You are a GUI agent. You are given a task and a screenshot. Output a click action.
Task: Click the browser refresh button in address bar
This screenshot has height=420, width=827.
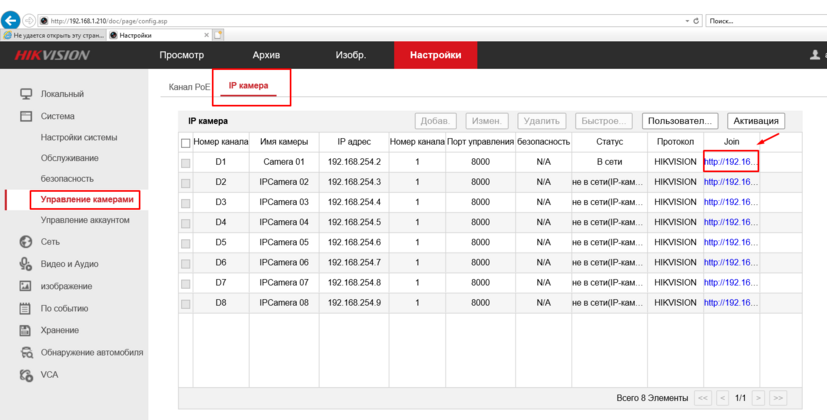696,20
